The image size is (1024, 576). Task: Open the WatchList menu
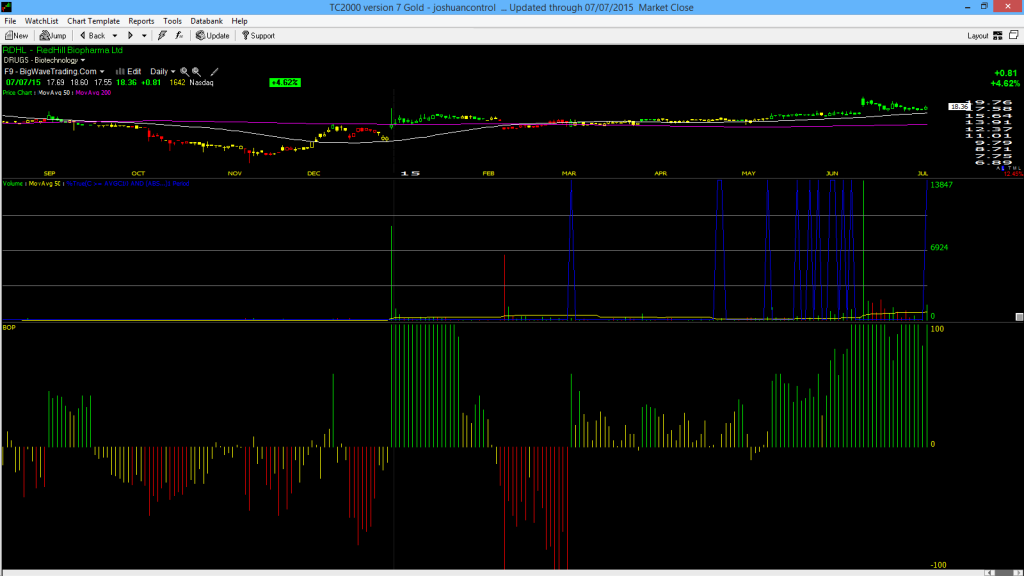(41, 21)
